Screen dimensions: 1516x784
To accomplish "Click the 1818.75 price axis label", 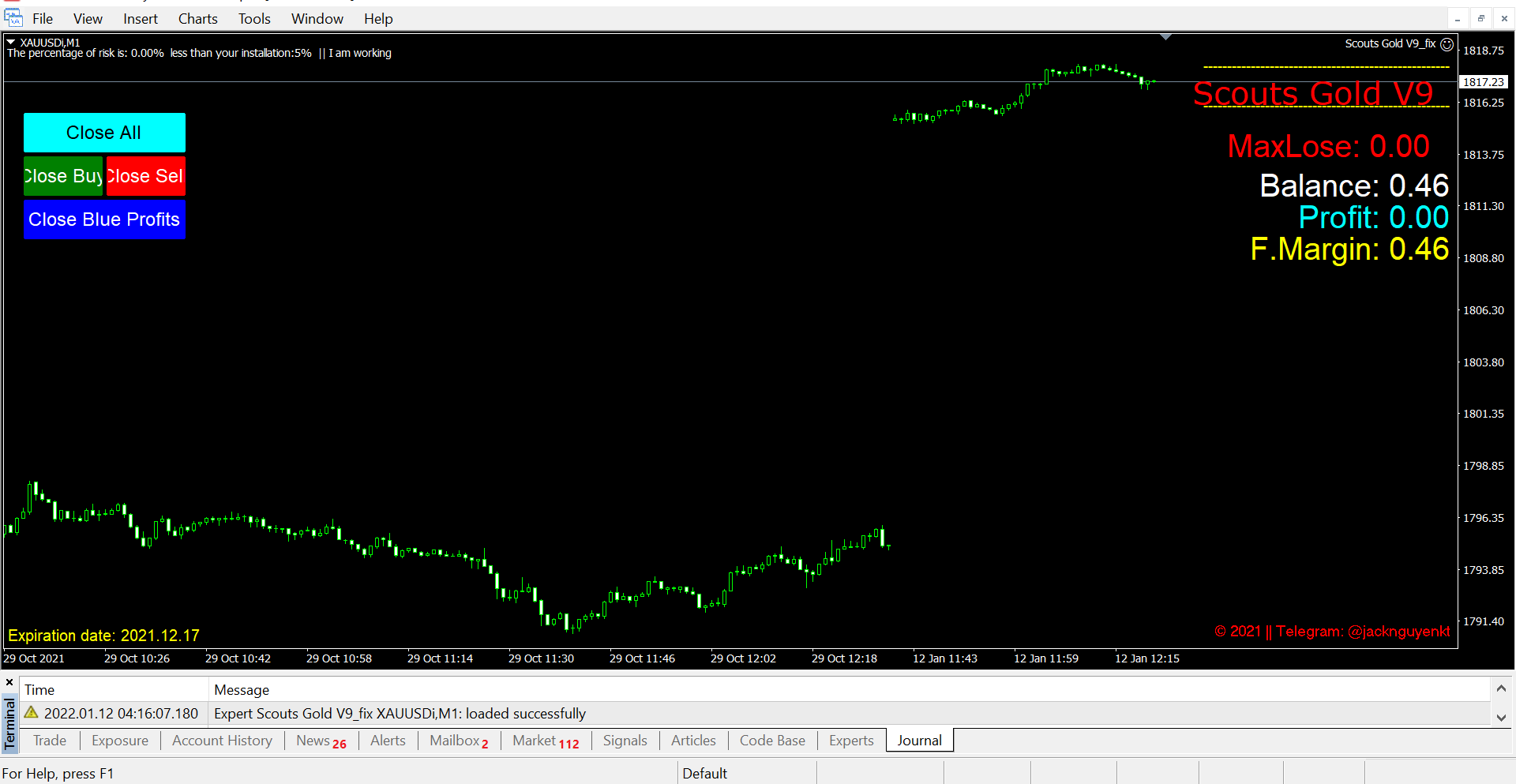I will (1484, 51).
